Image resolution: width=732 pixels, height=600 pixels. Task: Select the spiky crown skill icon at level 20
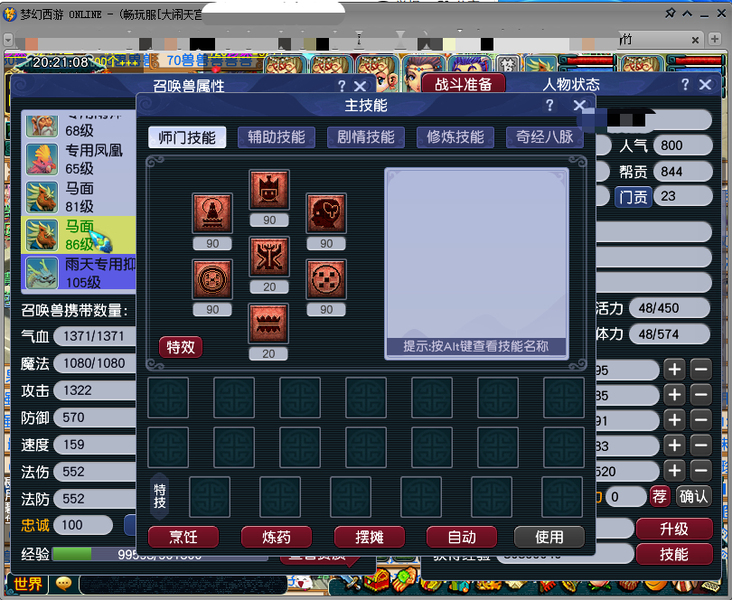(x=268, y=324)
